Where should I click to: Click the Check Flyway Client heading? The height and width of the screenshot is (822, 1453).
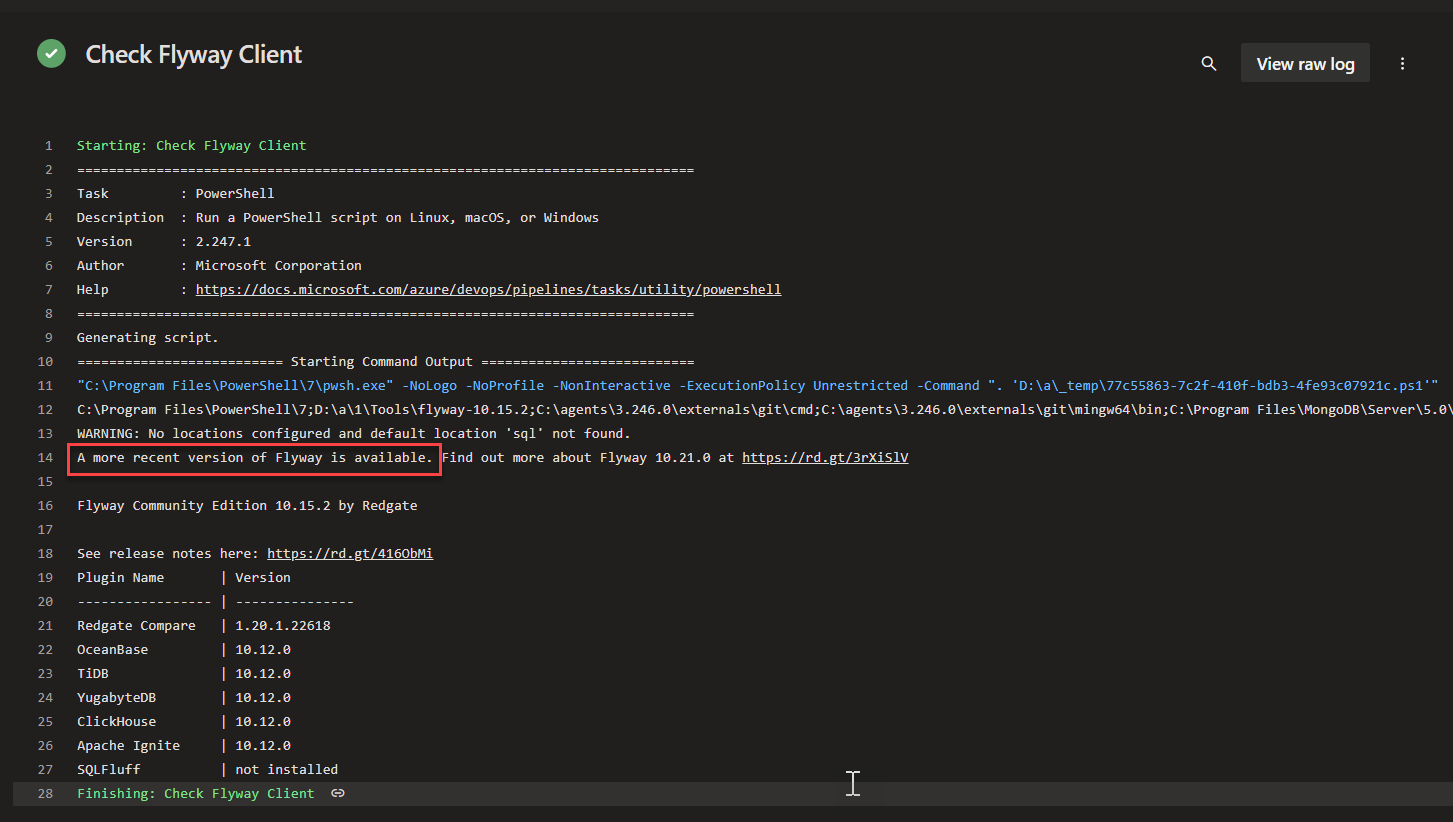click(194, 54)
